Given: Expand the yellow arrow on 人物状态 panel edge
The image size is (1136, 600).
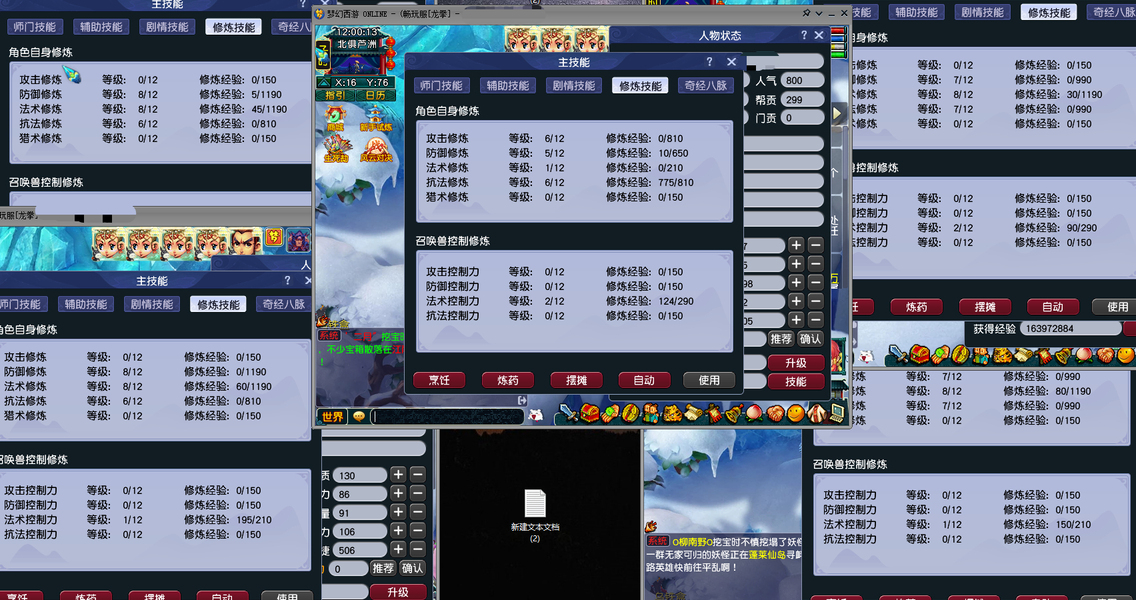Looking at the screenshot, I should pos(838,113).
